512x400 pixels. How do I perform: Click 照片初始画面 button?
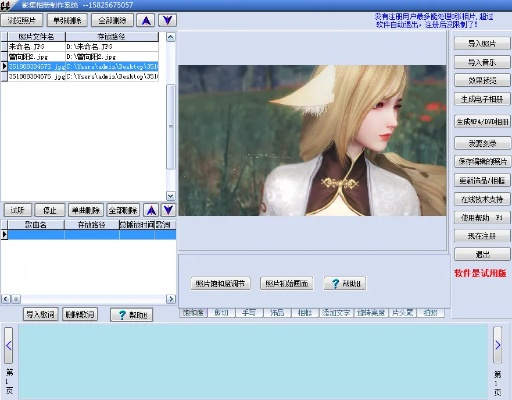tap(287, 283)
